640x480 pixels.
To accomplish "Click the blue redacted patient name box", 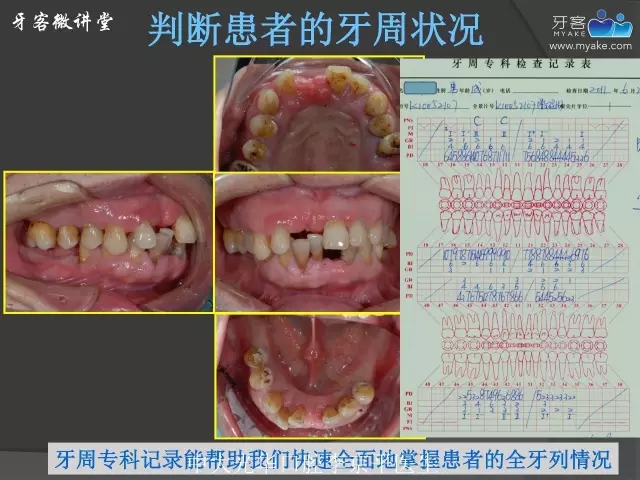I will 426,88.
